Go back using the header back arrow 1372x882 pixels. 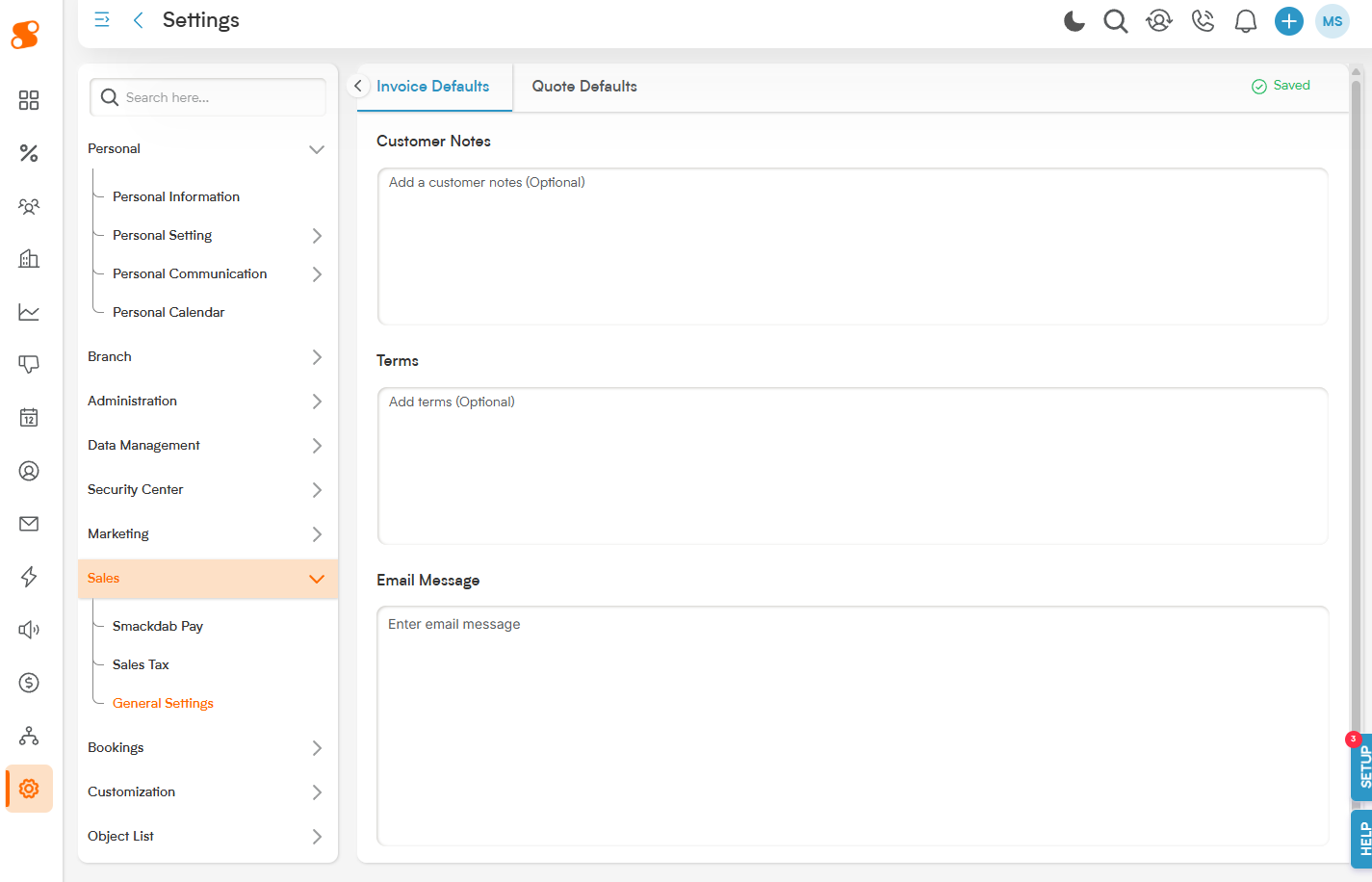coord(139,20)
